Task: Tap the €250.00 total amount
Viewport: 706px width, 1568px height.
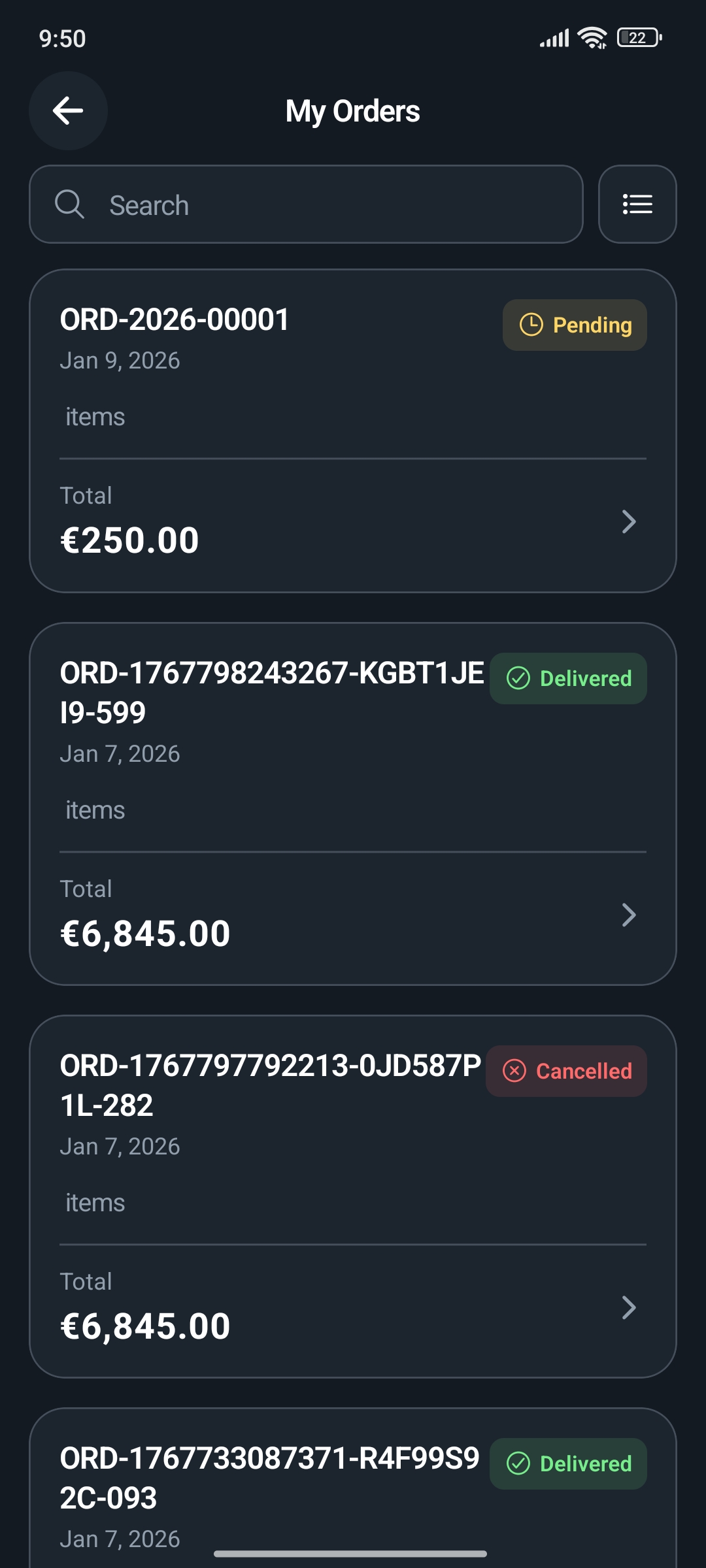Action: (129, 540)
